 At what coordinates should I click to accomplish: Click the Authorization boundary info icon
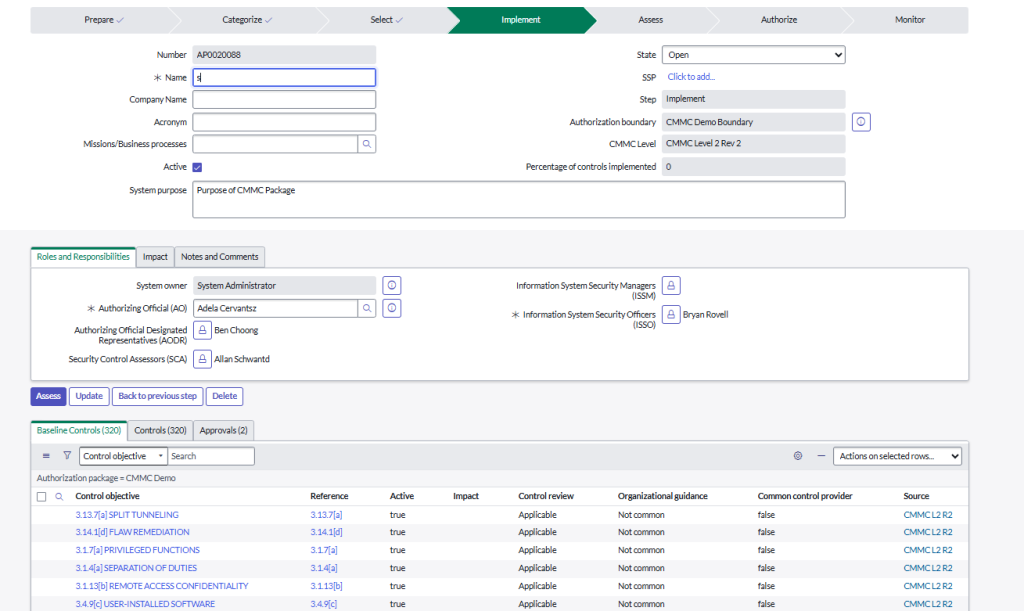pyautogui.click(x=861, y=122)
